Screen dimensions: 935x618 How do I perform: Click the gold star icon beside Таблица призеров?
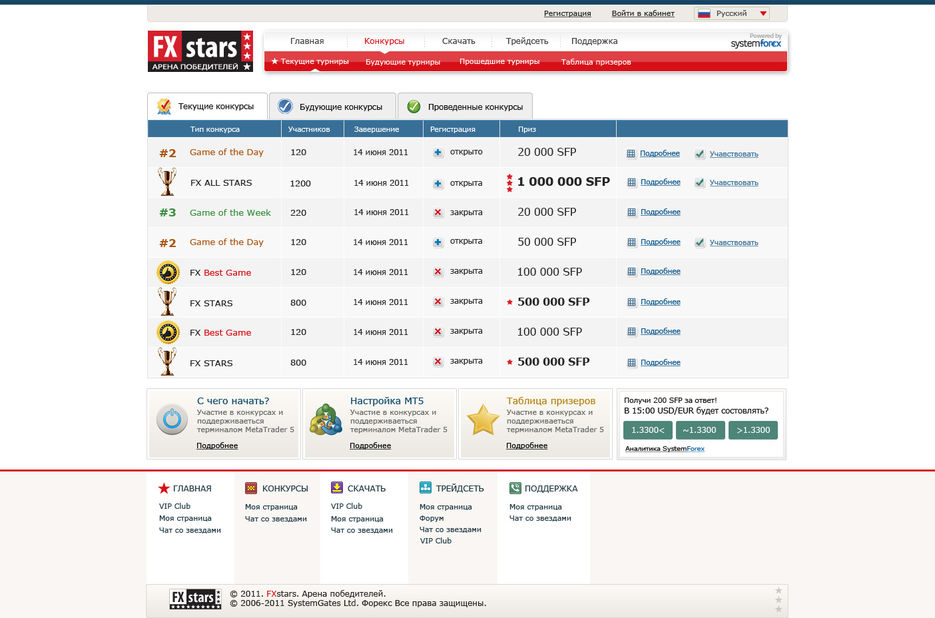pyautogui.click(x=482, y=419)
